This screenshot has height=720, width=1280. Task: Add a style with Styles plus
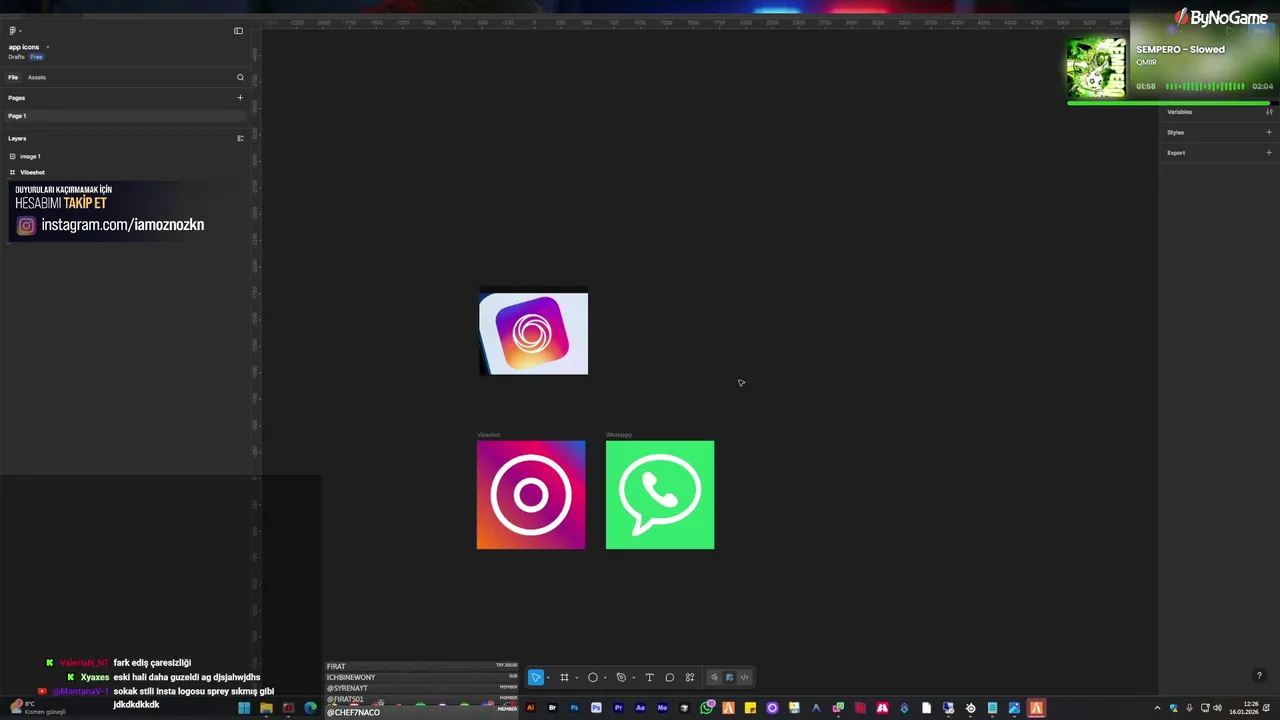1269,132
